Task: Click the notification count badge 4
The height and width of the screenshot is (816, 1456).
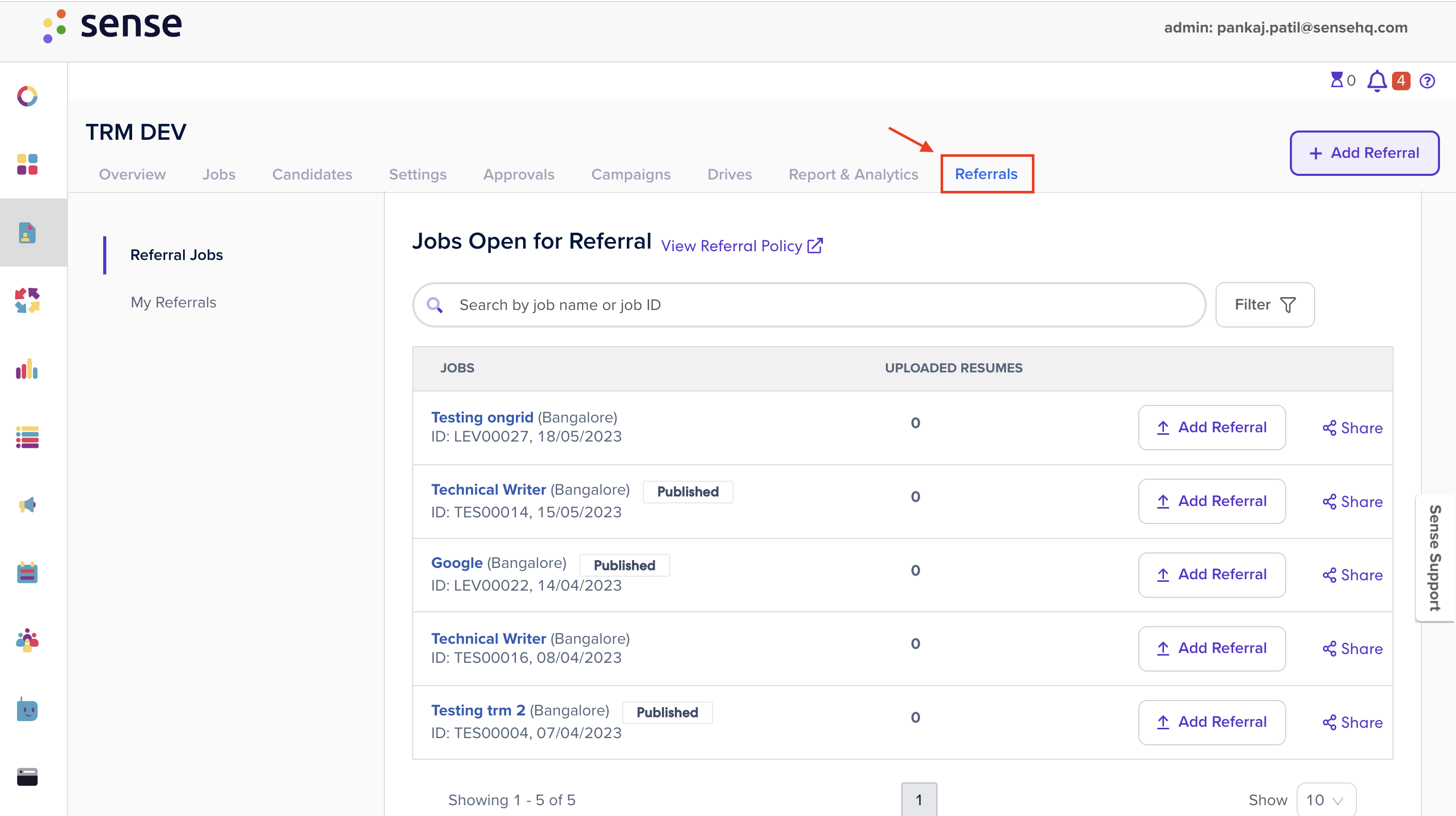Action: coord(1401,80)
